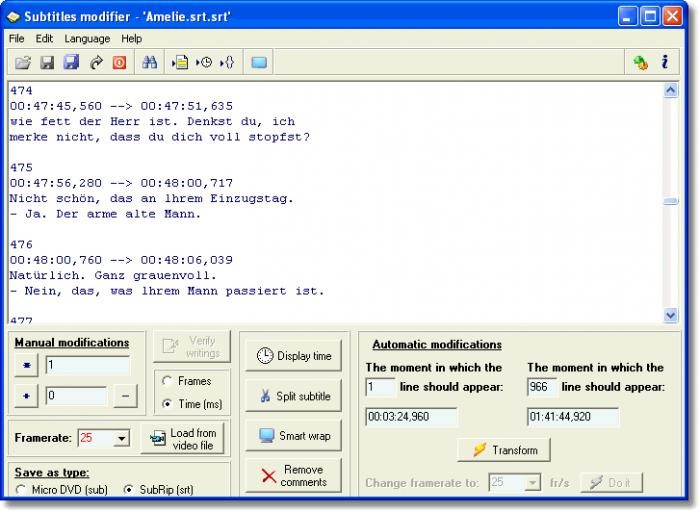The image size is (700, 512).
Task: Click the vertical scrollbar thumb
Action: tap(670, 201)
